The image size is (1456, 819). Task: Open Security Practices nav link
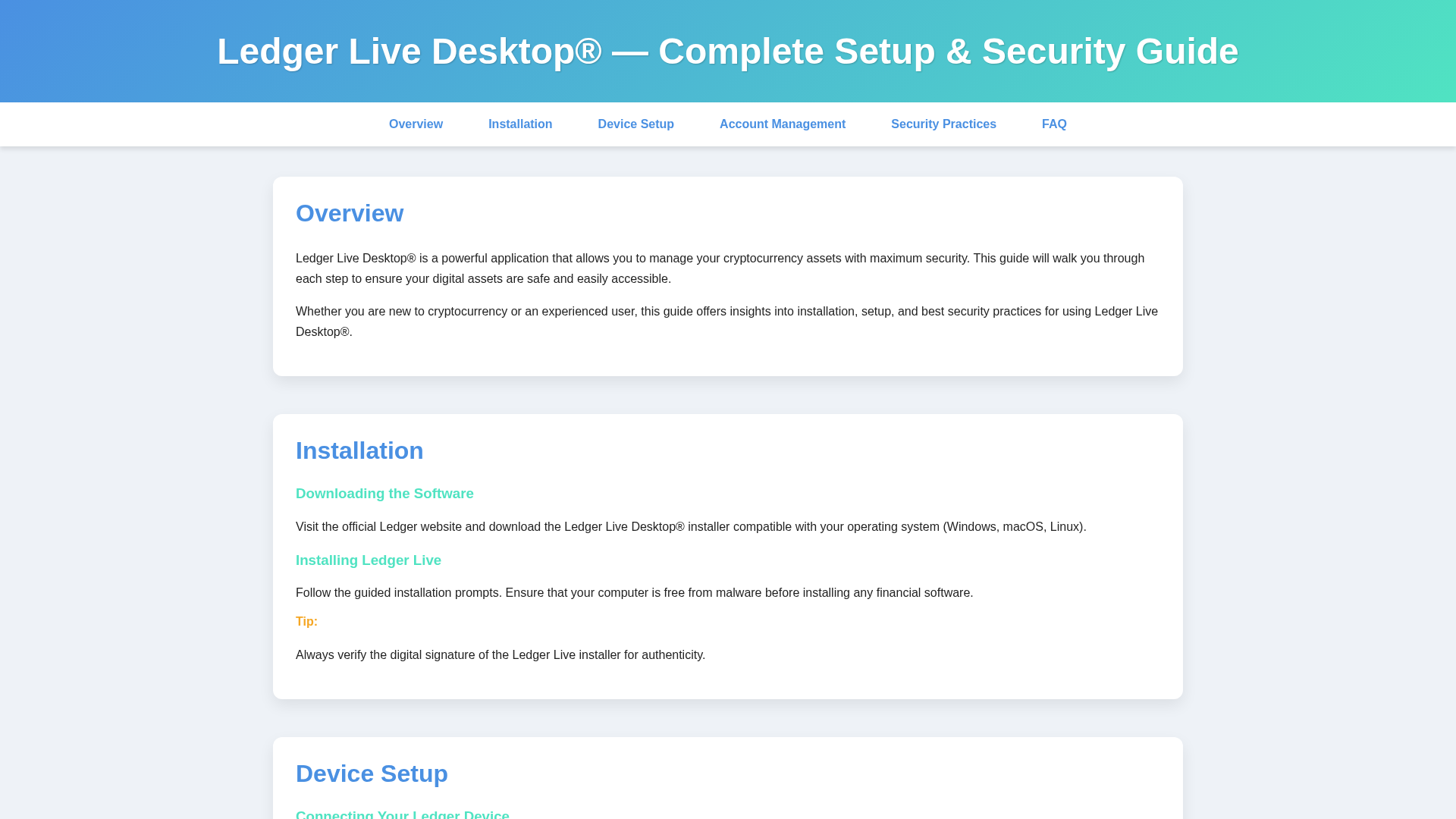(943, 124)
